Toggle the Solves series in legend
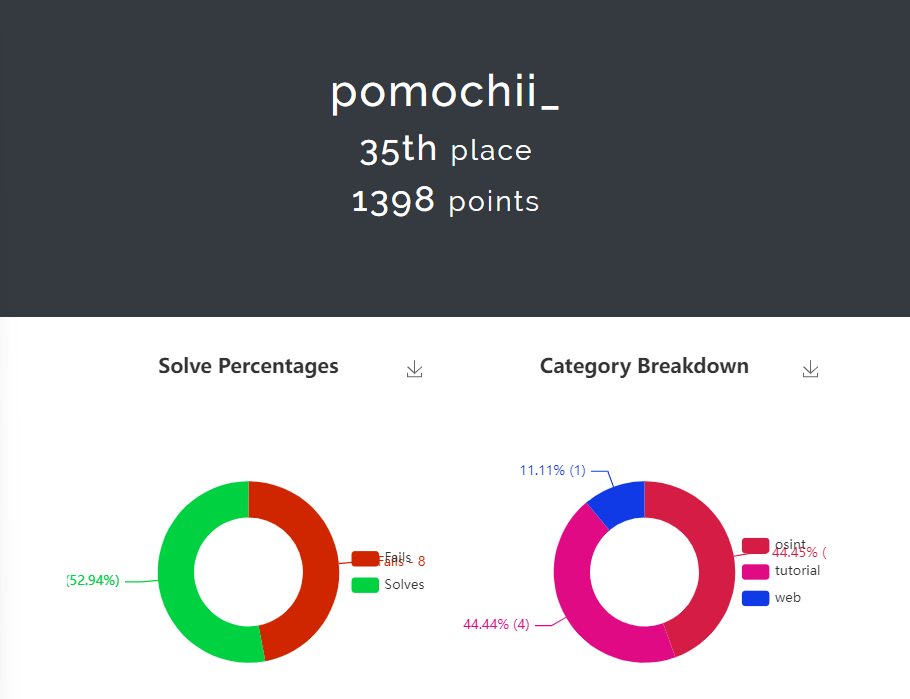This screenshot has height=699, width=910. pos(389,585)
